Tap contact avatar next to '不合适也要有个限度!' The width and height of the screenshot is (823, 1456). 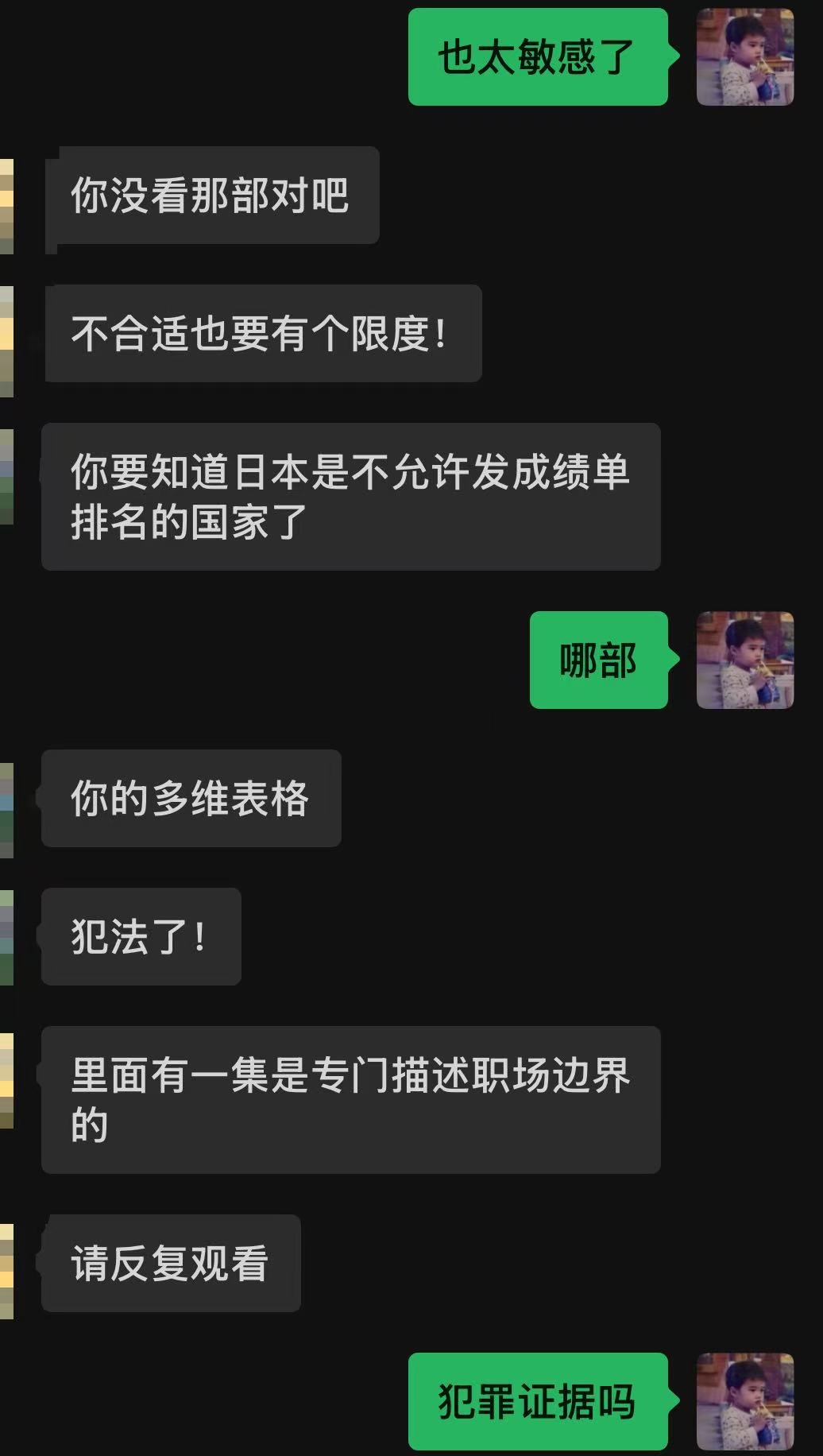pos(6,342)
